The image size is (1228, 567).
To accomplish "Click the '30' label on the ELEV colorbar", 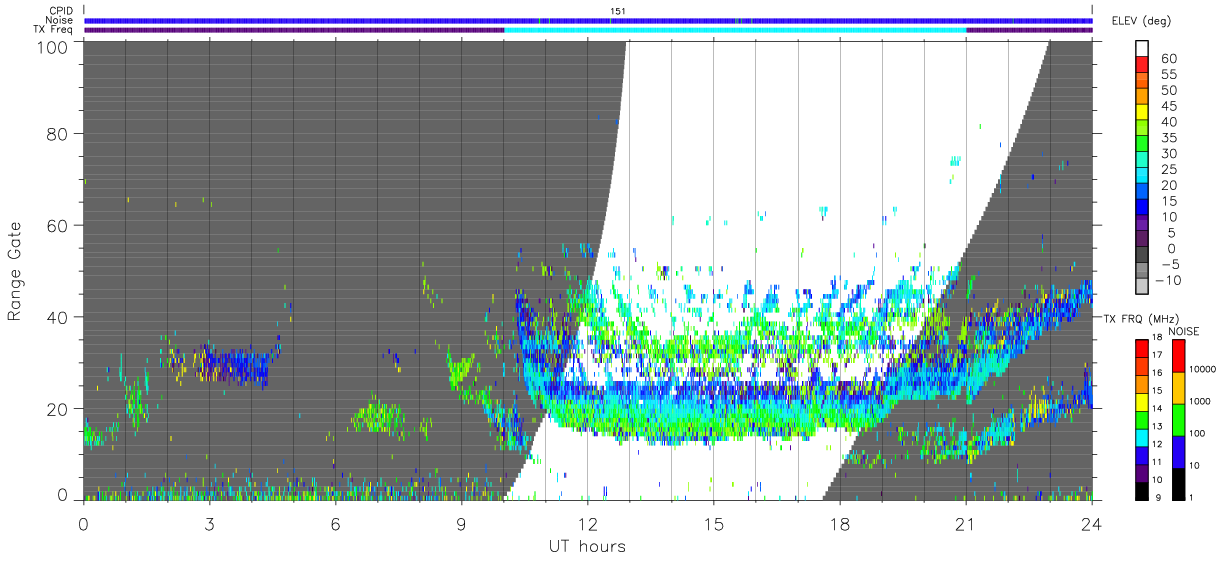I will 1168,154.
